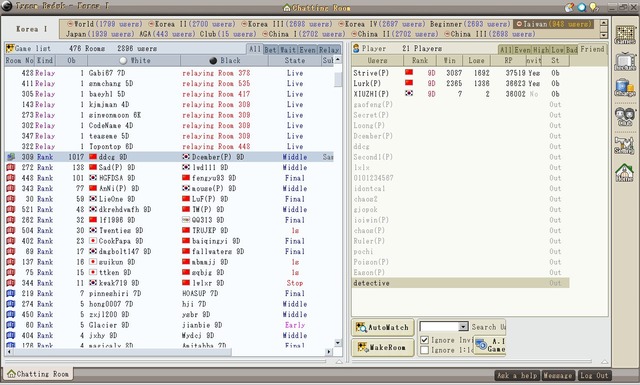
Task: Click the Home house icon in sidebar
Action: pyautogui.click(x=624, y=172)
